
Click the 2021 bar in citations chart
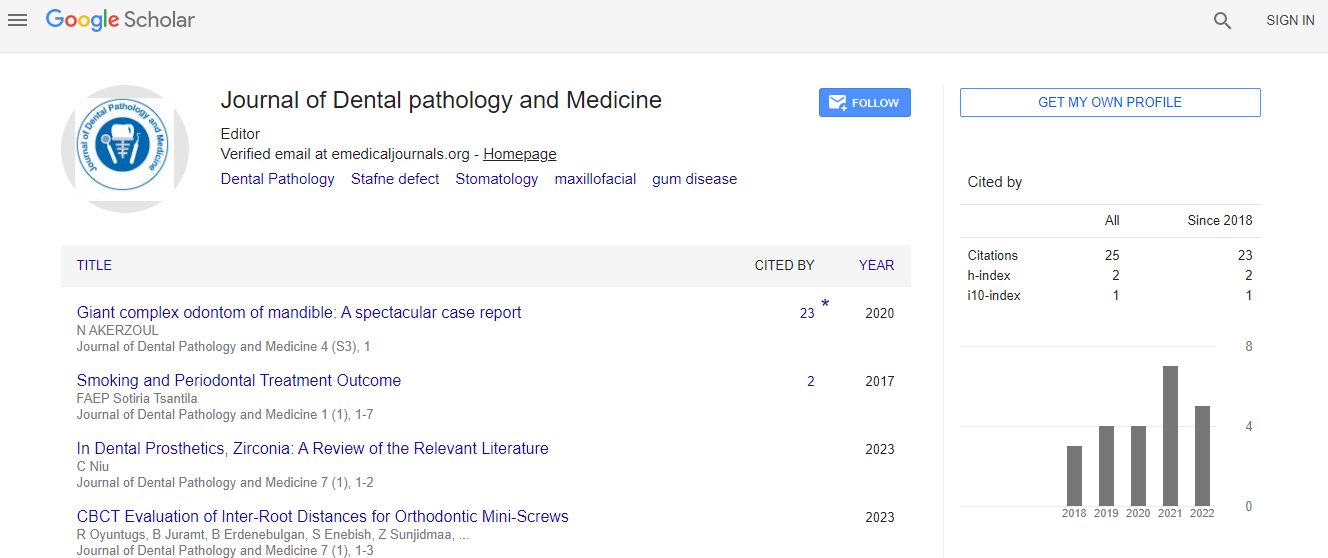[1170, 436]
